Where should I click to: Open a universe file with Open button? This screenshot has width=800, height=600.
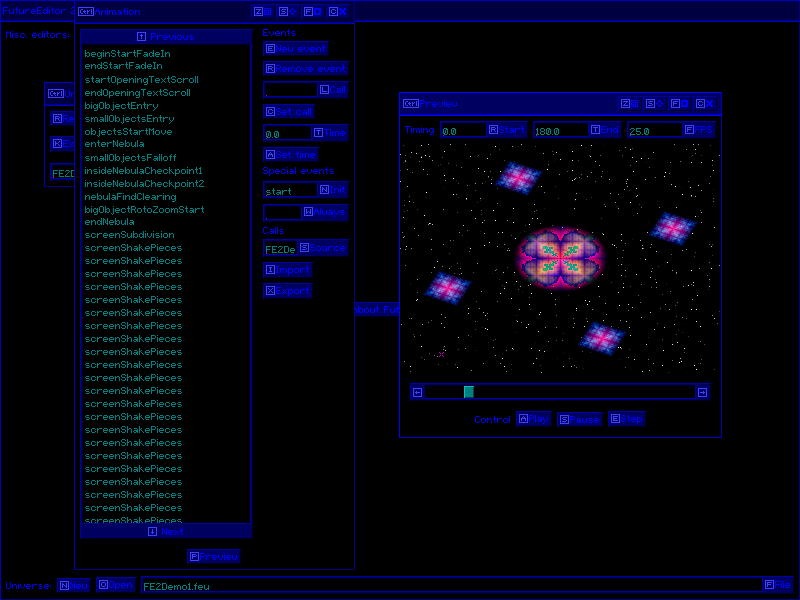115,585
